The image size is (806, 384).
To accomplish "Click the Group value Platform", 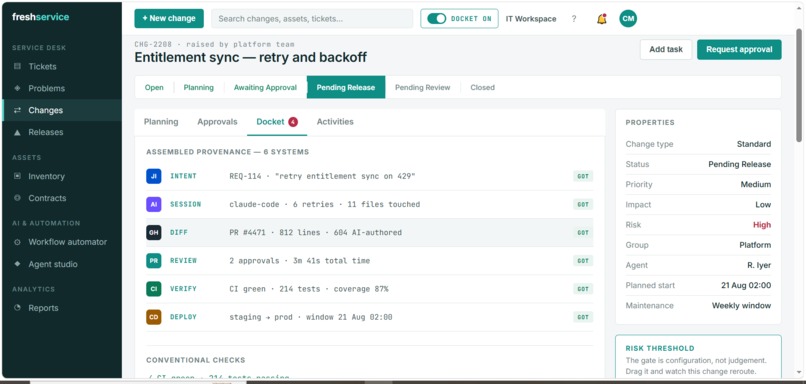I will tap(755, 245).
